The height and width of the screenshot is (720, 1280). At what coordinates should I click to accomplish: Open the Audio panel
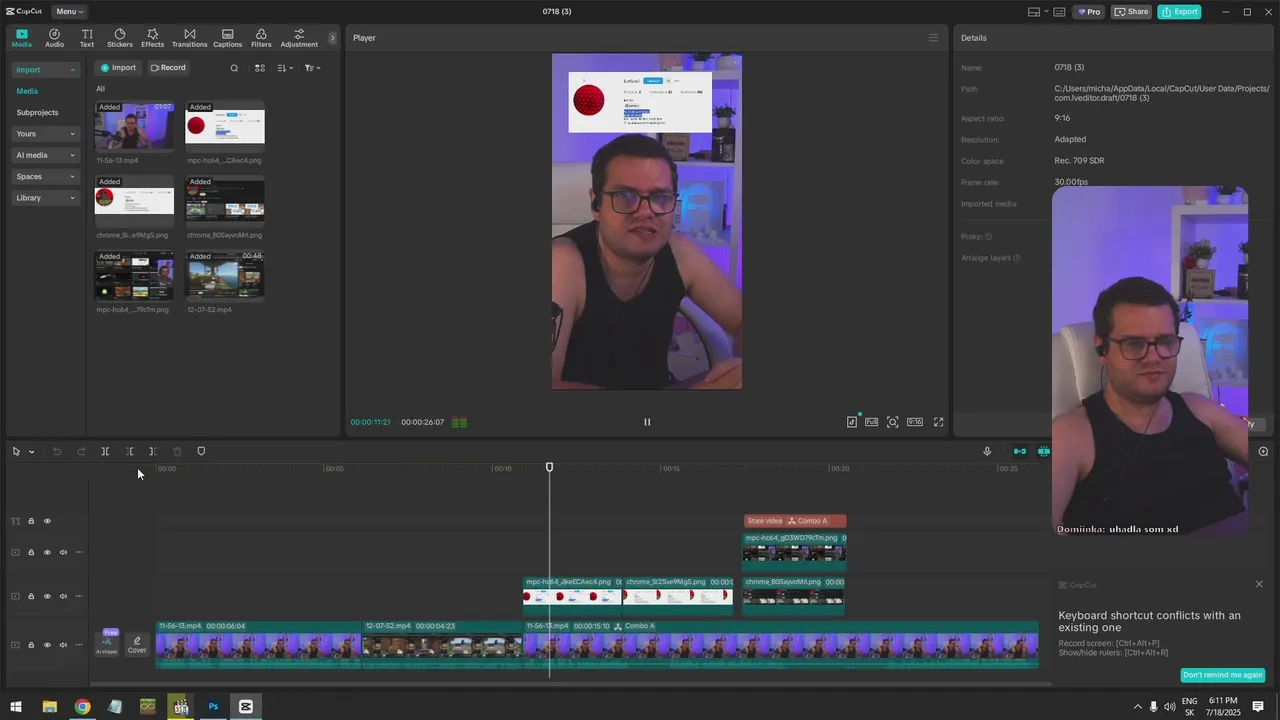pyautogui.click(x=54, y=38)
